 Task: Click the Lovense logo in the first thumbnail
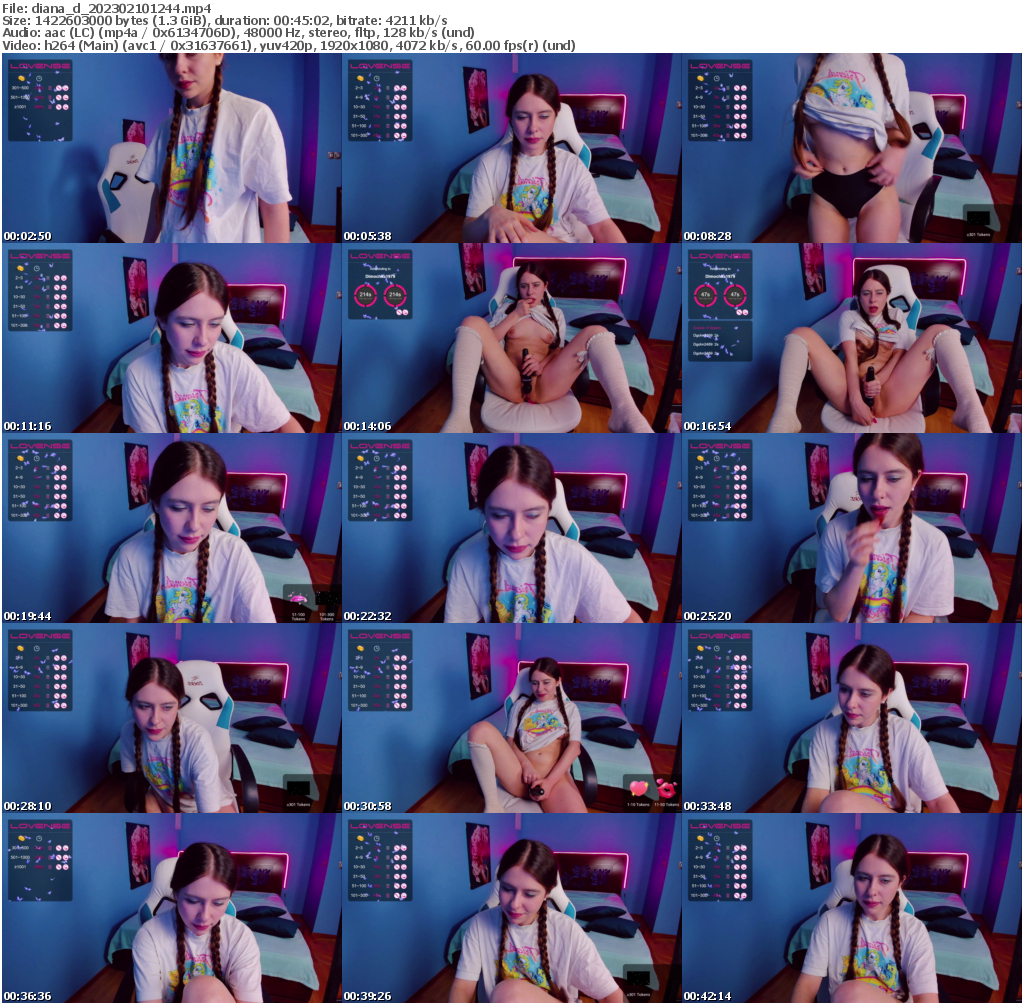[x=40, y=65]
